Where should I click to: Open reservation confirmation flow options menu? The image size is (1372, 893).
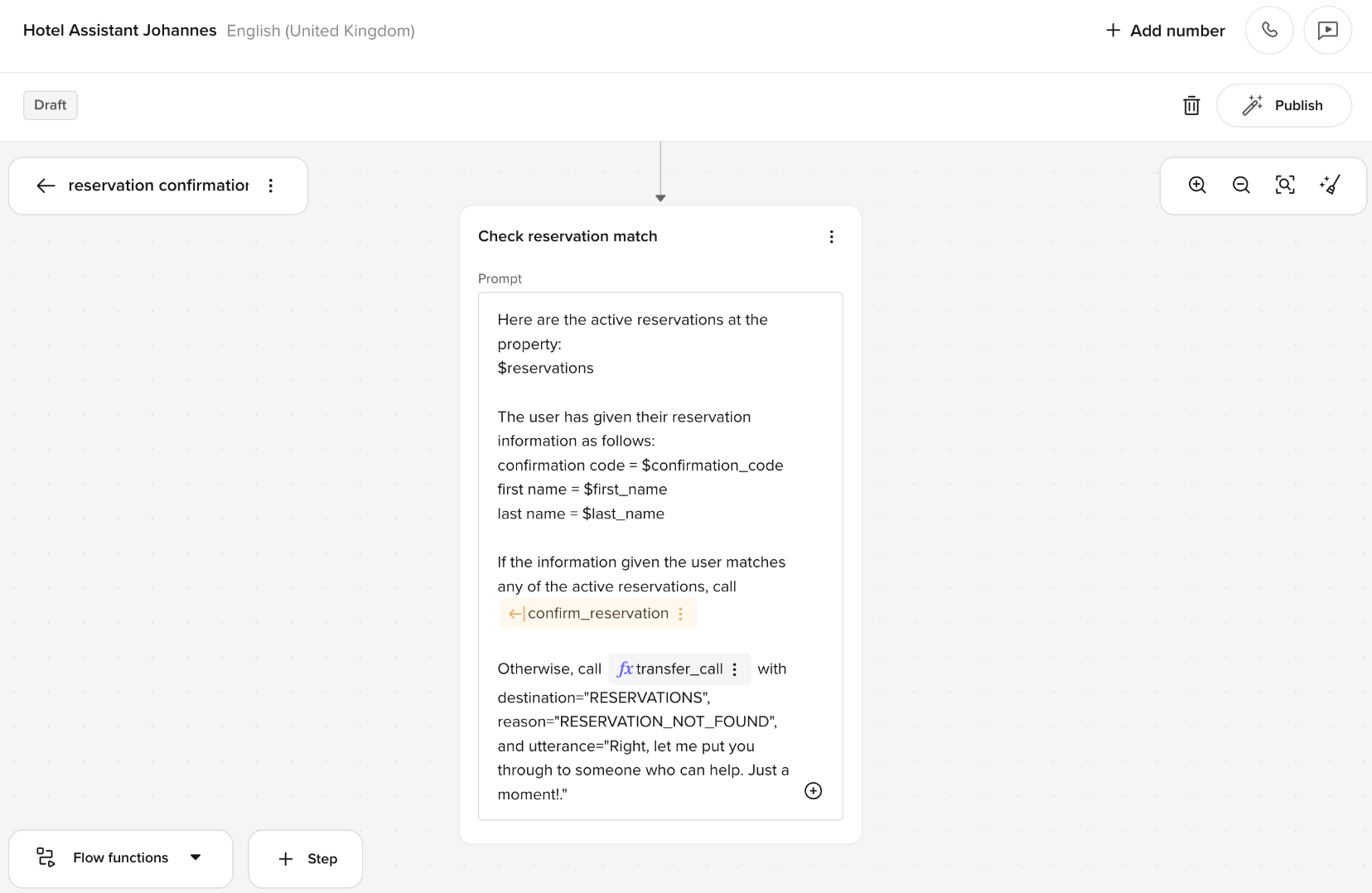pyautogui.click(x=271, y=186)
